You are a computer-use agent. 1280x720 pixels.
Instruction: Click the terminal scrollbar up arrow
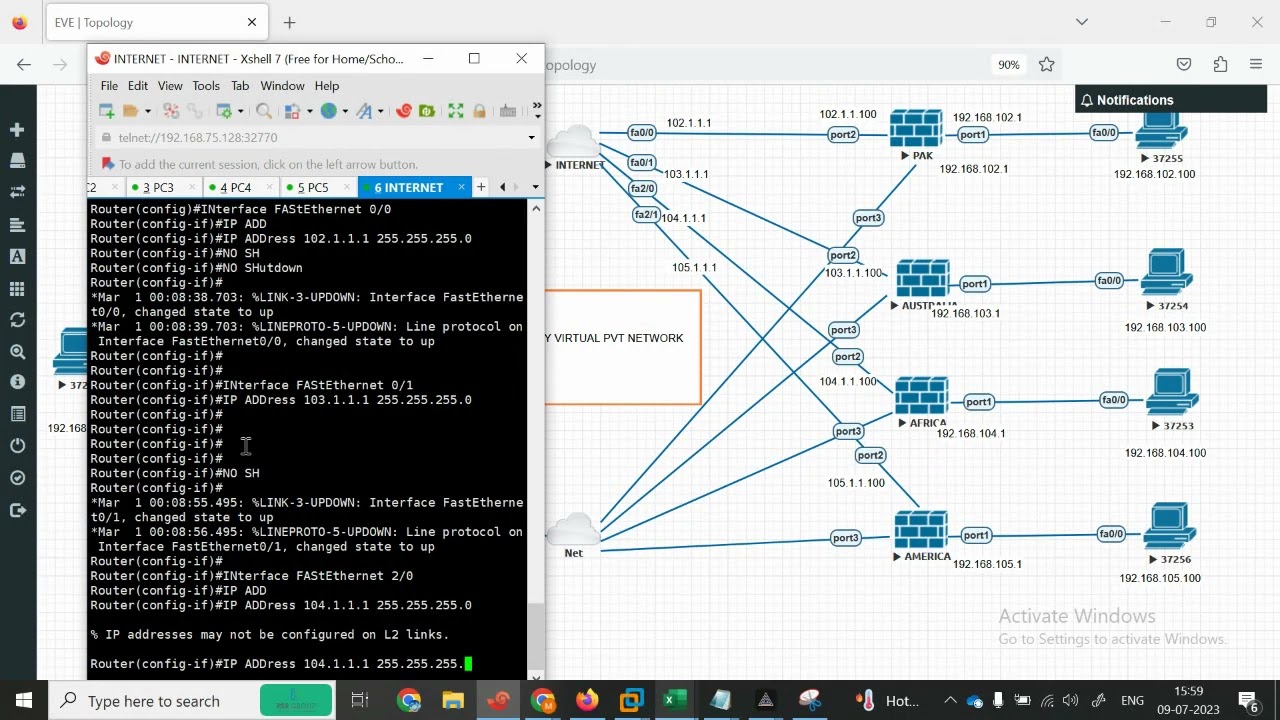click(536, 208)
